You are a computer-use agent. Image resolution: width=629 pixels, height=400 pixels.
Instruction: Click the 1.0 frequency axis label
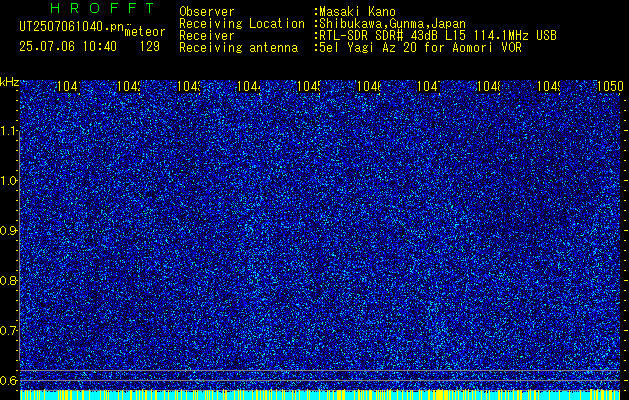10,181
